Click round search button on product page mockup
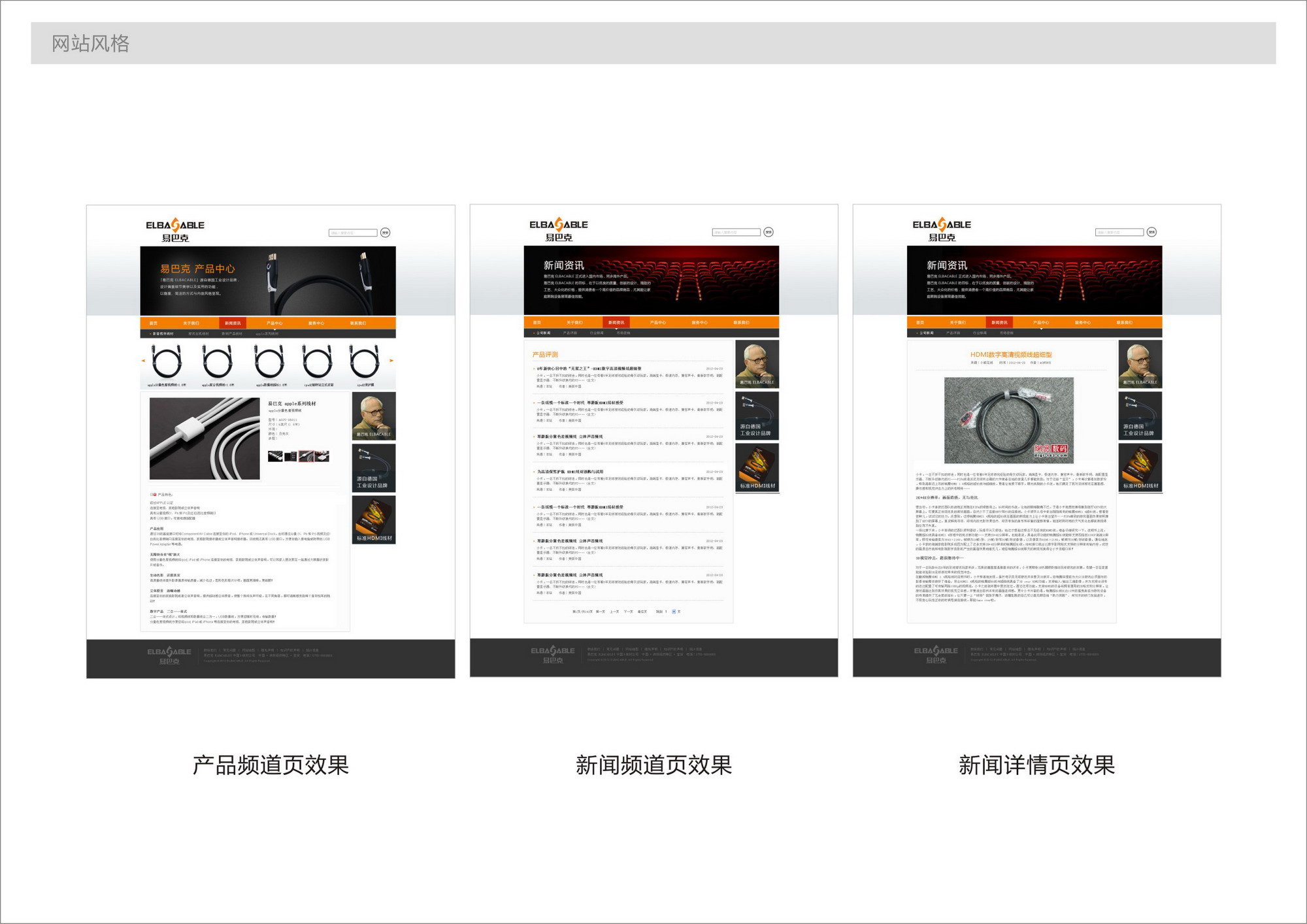The image size is (1307, 924). [x=386, y=233]
